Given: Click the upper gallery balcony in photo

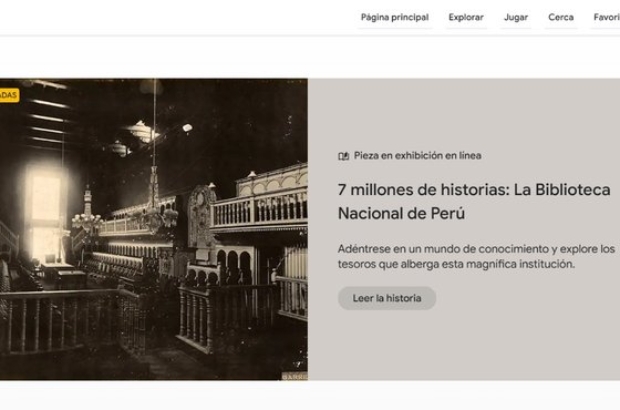Looking at the screenshot, I should [x=255, y=208].
